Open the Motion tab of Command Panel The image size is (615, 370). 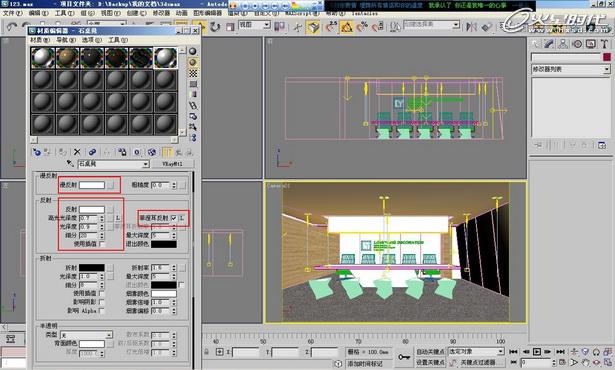click(577, 44)
